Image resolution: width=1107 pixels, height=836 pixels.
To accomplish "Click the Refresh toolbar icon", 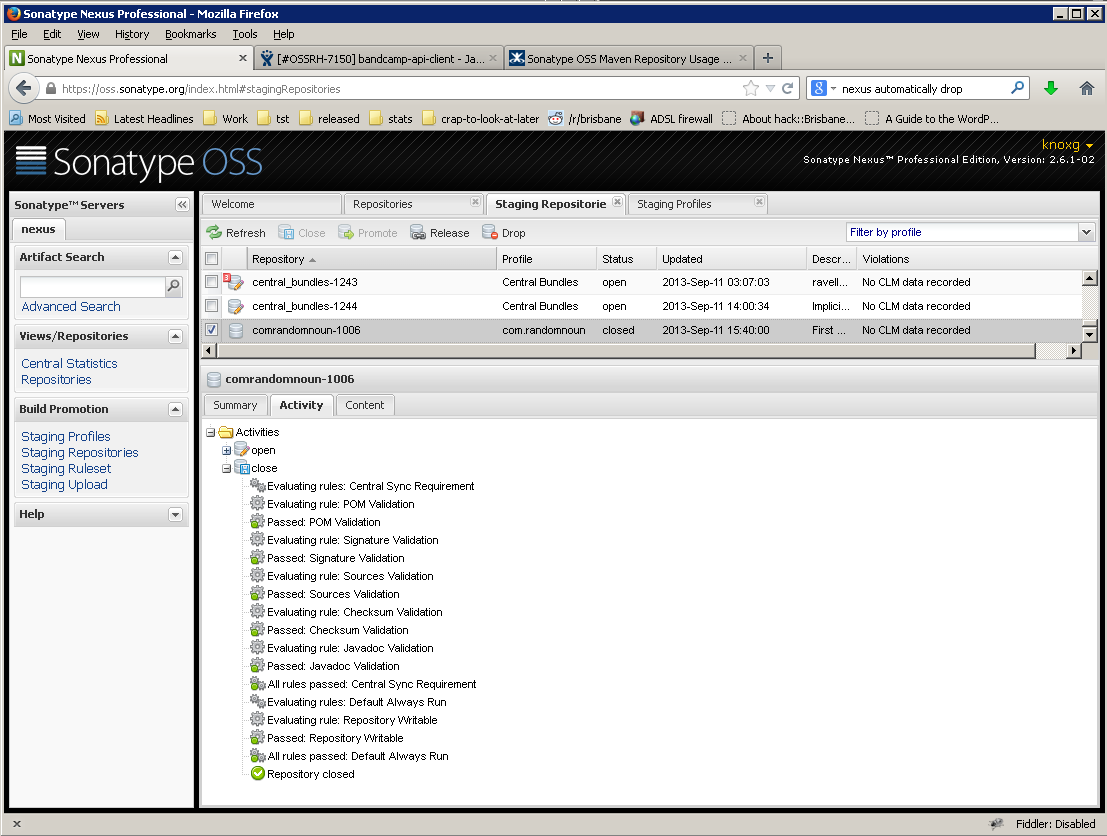I will click(x=214, y=232).
